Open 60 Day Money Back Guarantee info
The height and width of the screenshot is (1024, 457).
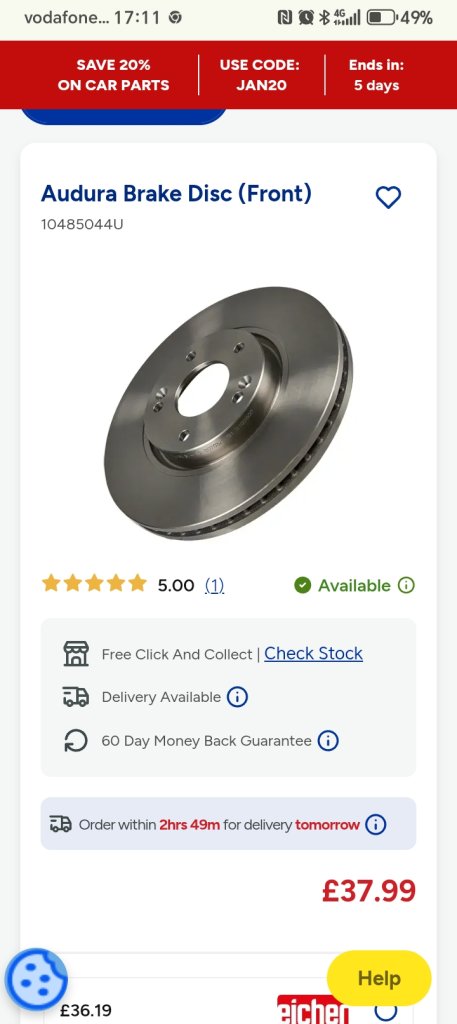[x=328, y=741]
